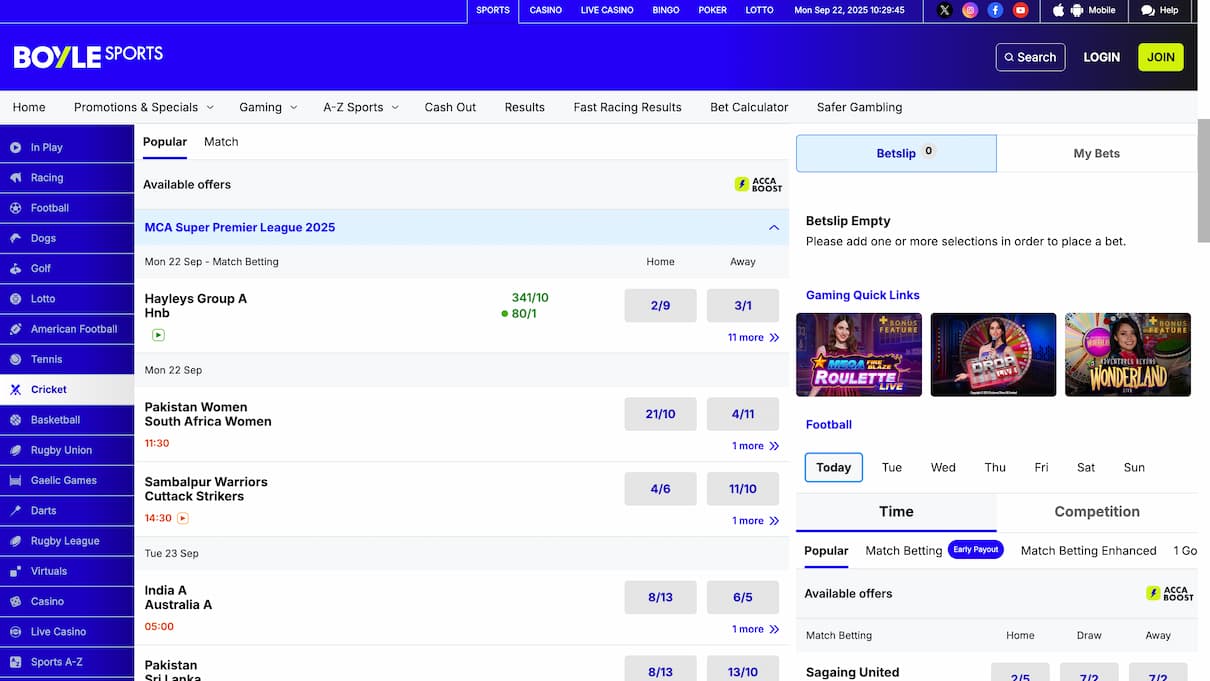Open Football from the sidebar

pos(67,208)
